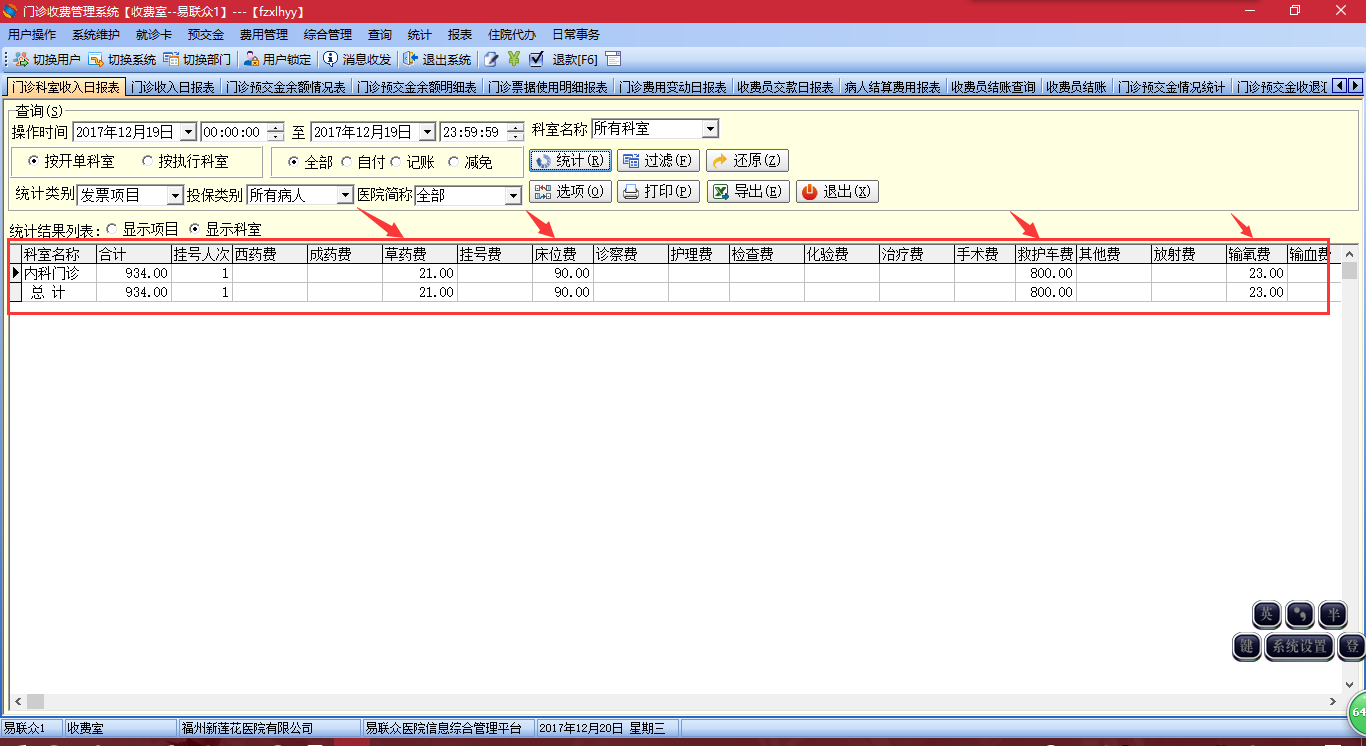Choose the 显示科室 result list option
Screen dimensions: 1366x746
pos(195,229)
